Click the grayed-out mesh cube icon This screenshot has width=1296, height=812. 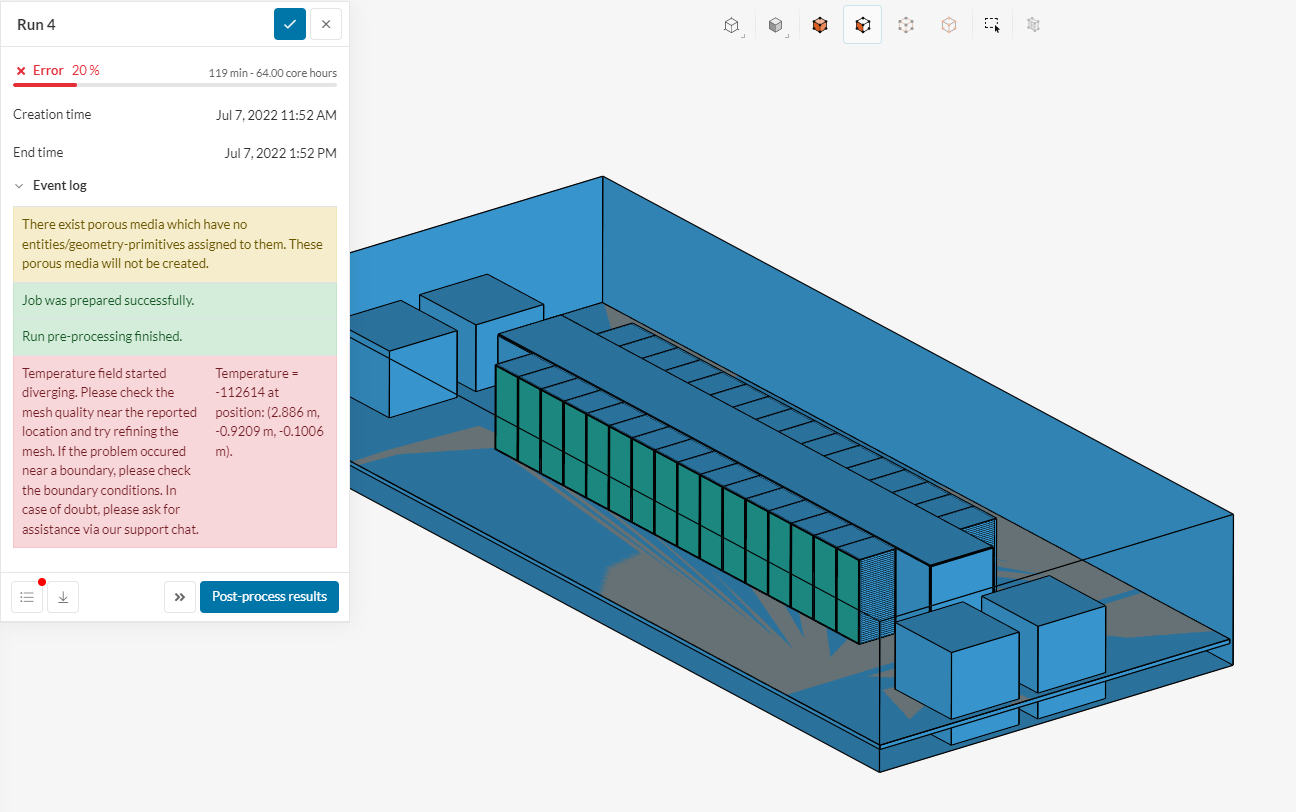(x=1034, y=25)
